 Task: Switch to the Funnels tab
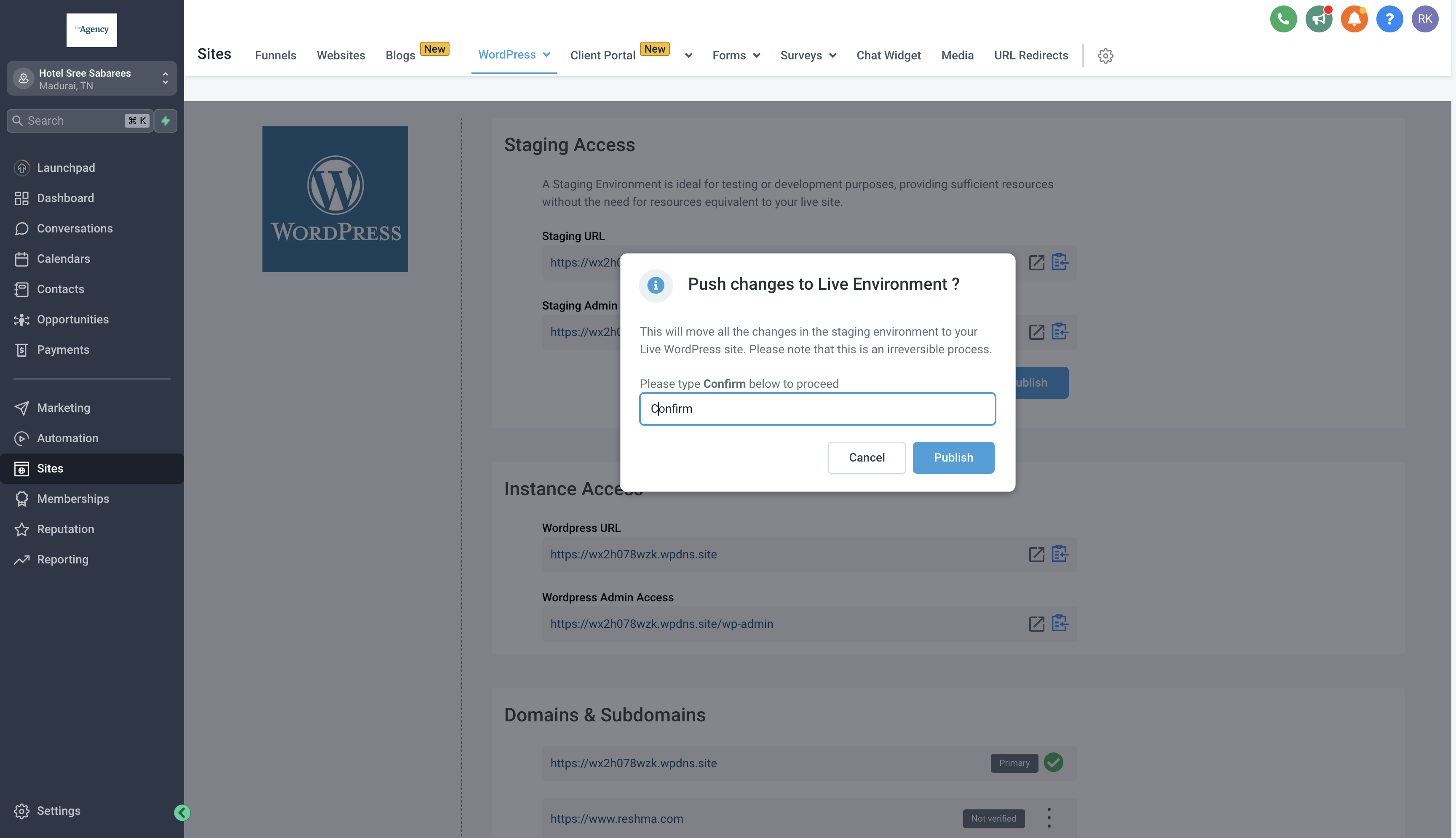point(275,56)
